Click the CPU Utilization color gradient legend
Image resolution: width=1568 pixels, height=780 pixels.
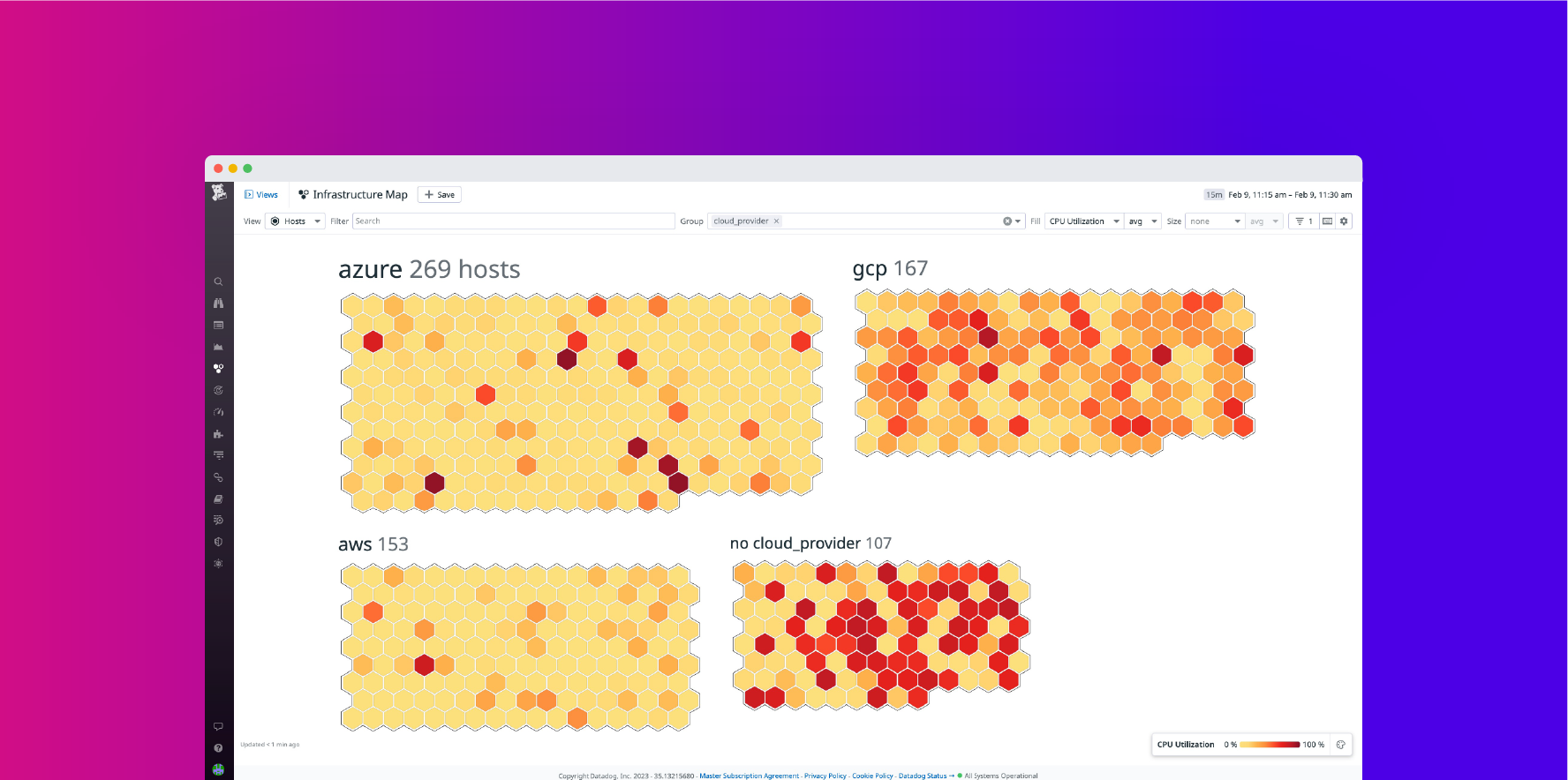[1270, 745]
